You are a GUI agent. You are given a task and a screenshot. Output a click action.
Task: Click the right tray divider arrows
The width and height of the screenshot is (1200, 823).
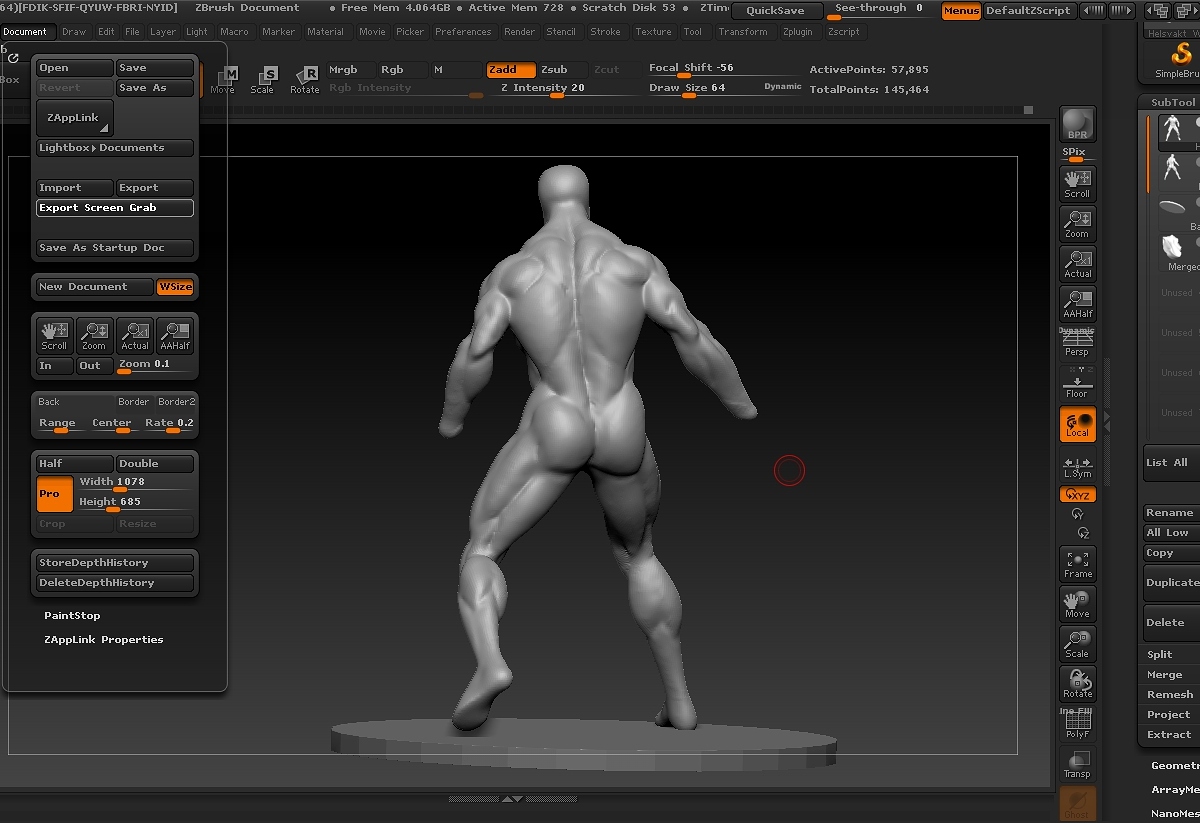tap(1105, 422)
